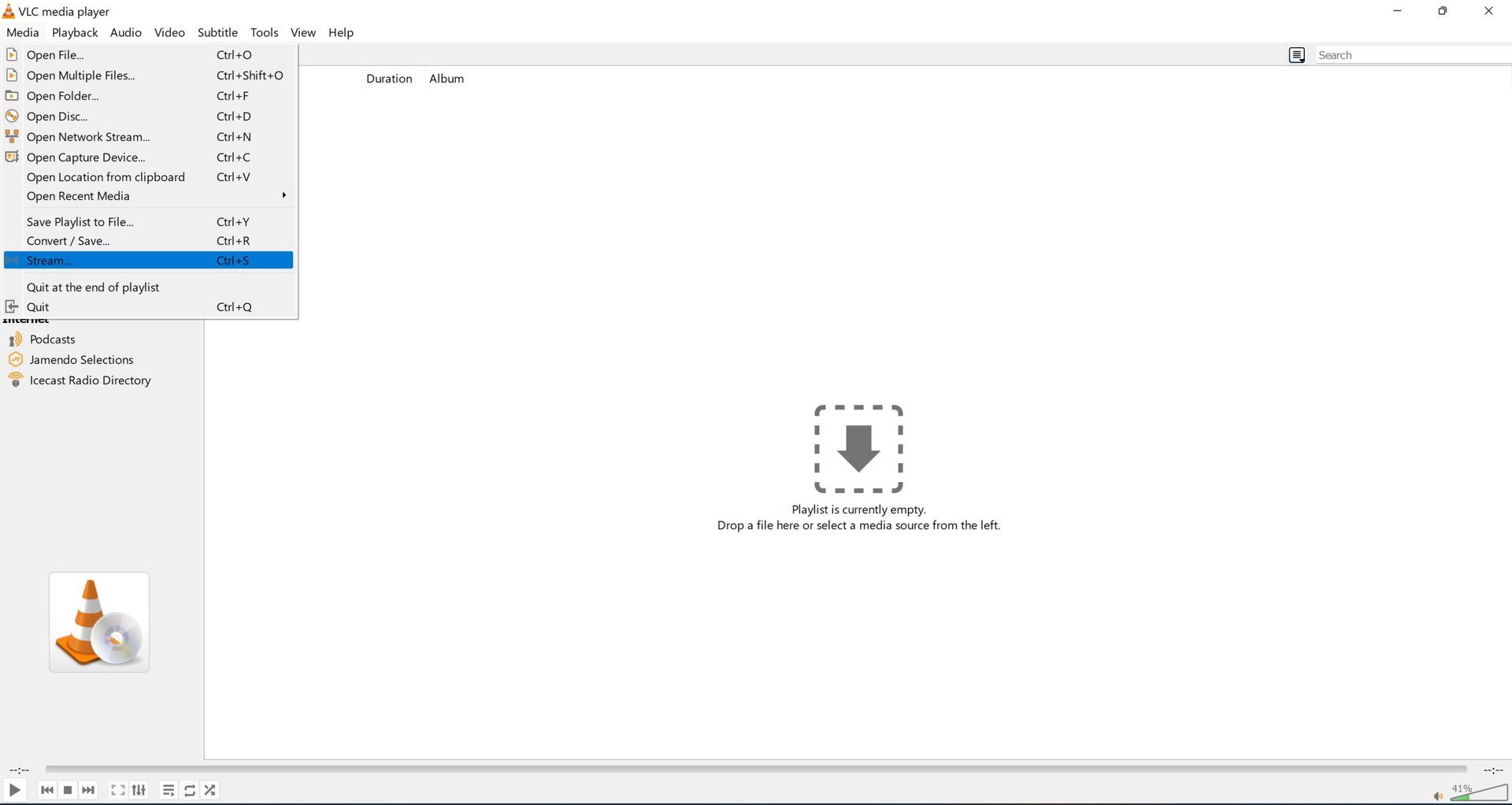Open a file via the Open File icon
This screenshot has height=805, width=1512.
12,54
